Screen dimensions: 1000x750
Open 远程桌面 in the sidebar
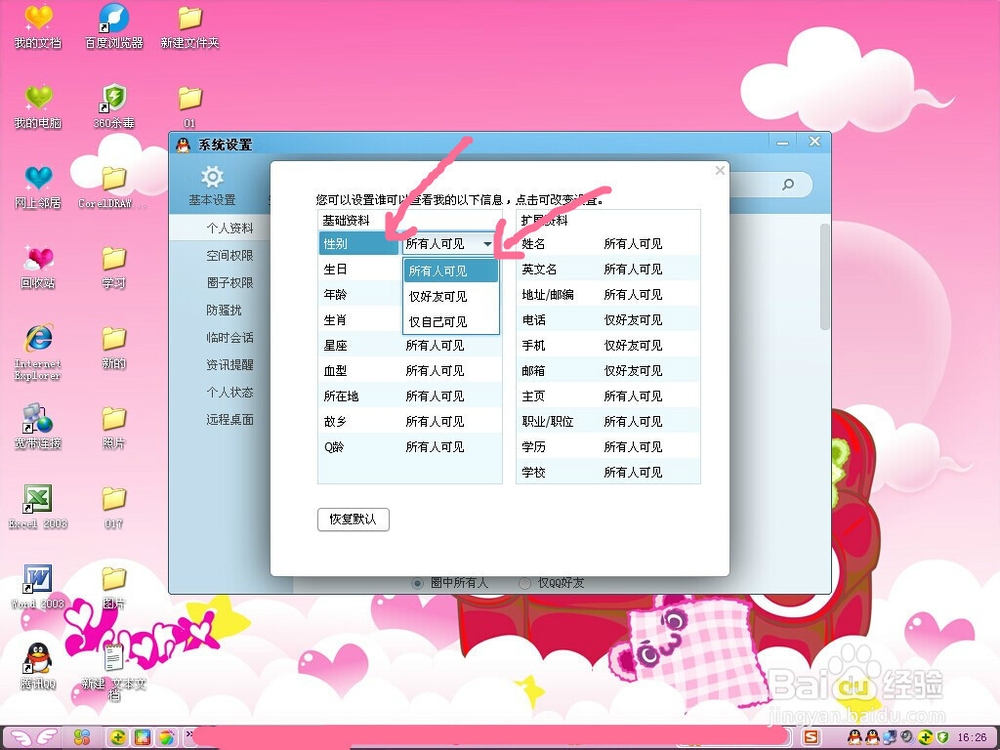point(230,420)
